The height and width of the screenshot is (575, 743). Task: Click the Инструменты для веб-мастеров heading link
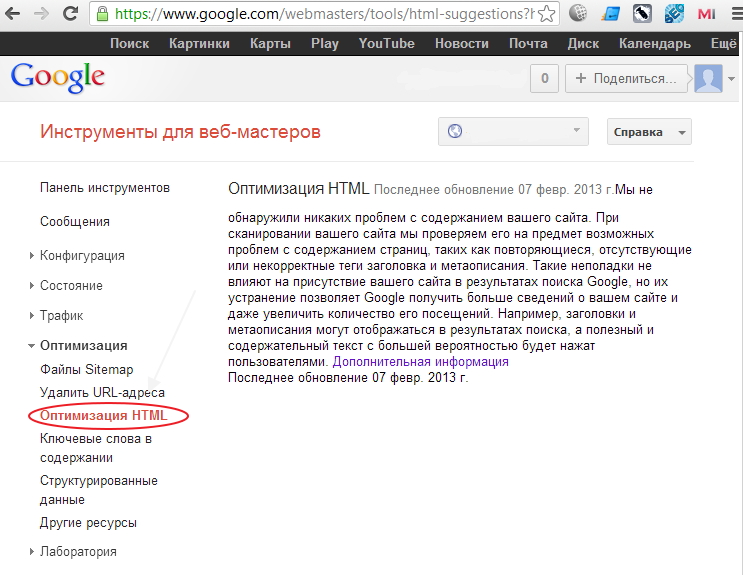[x=180, y=132]
